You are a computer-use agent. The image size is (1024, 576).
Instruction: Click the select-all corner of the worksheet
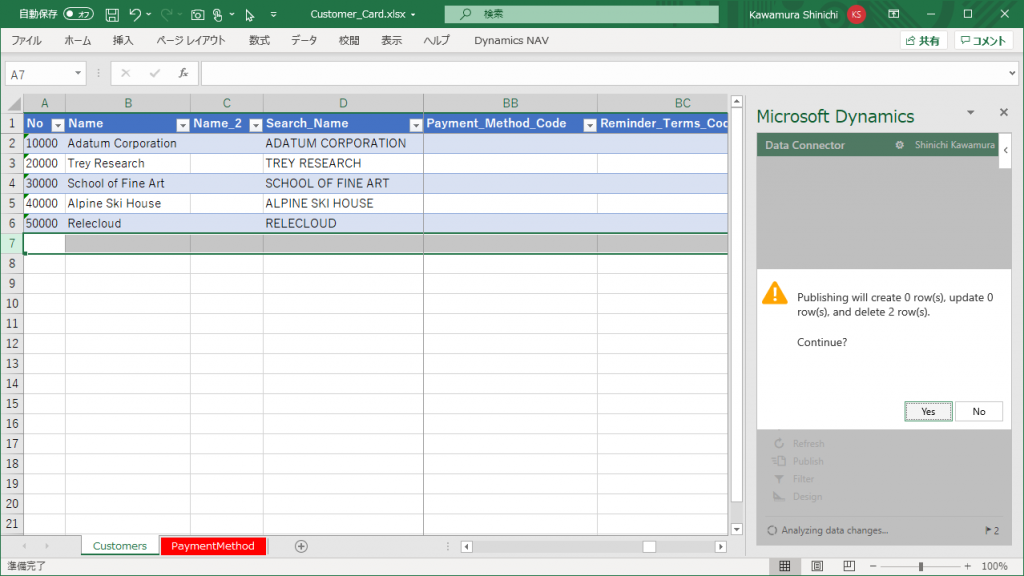click(13, 103)
